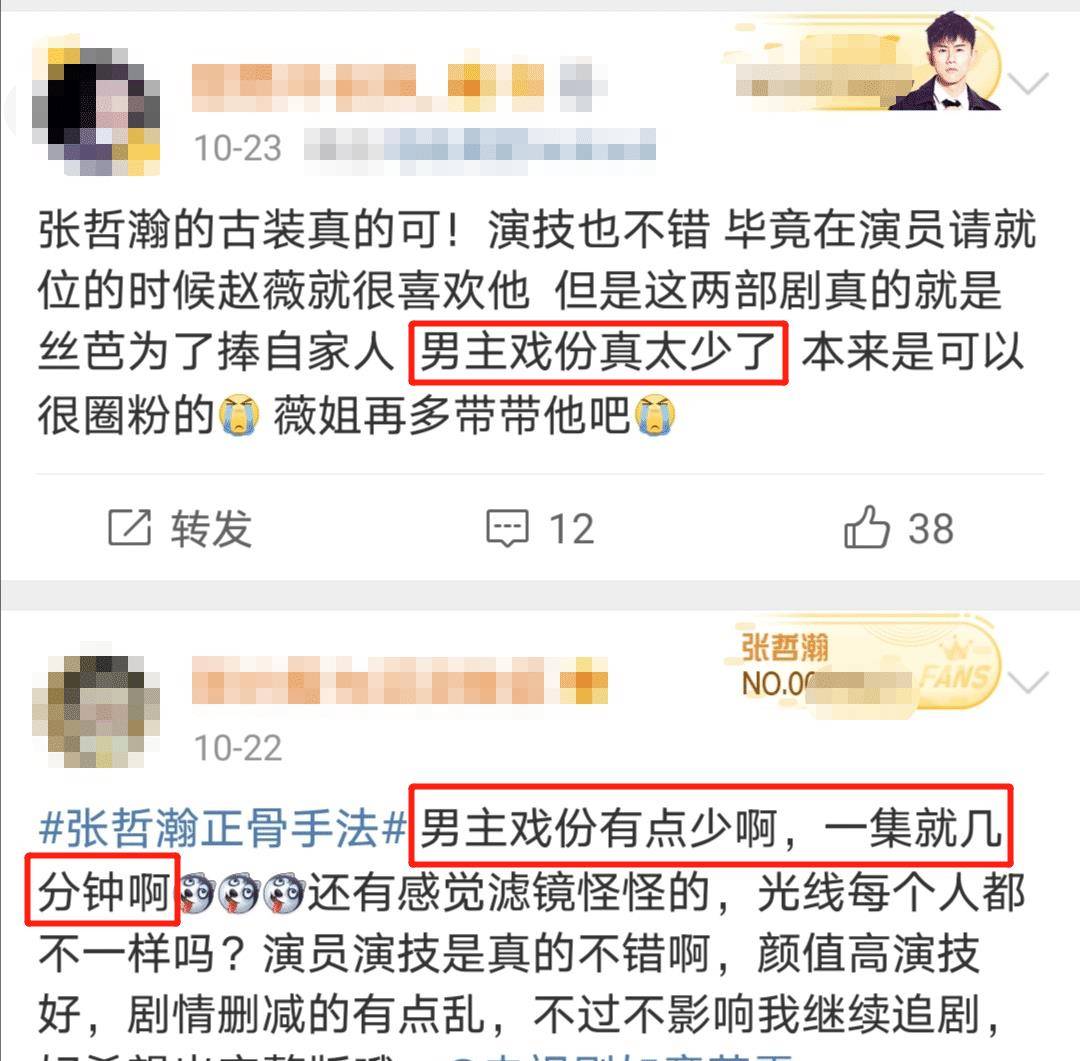Expand the first post's chevron options menu
The image size is (1080, 1061).
(x=1028, y=83)
